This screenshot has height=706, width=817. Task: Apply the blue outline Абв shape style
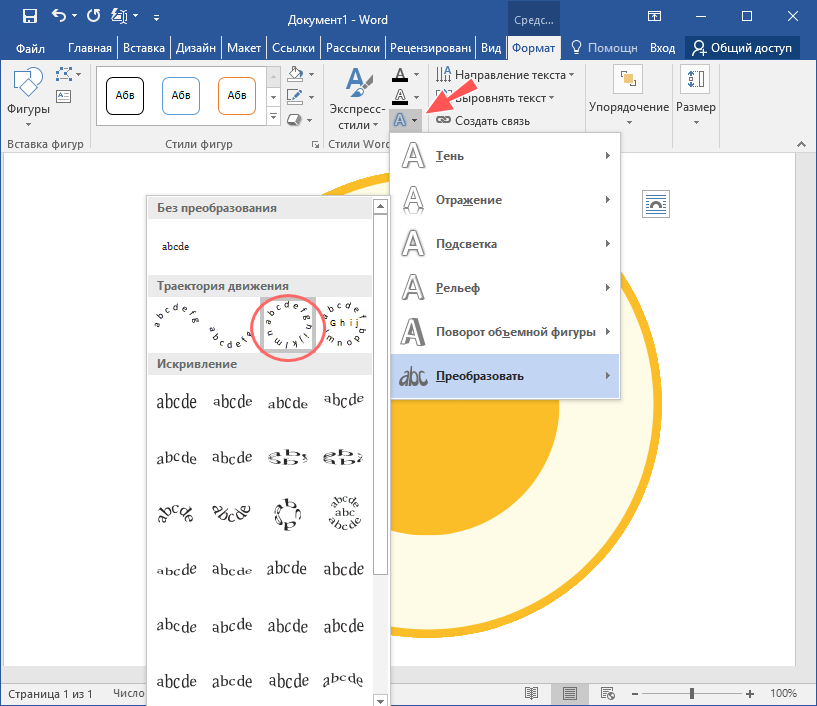pos(181,95)
